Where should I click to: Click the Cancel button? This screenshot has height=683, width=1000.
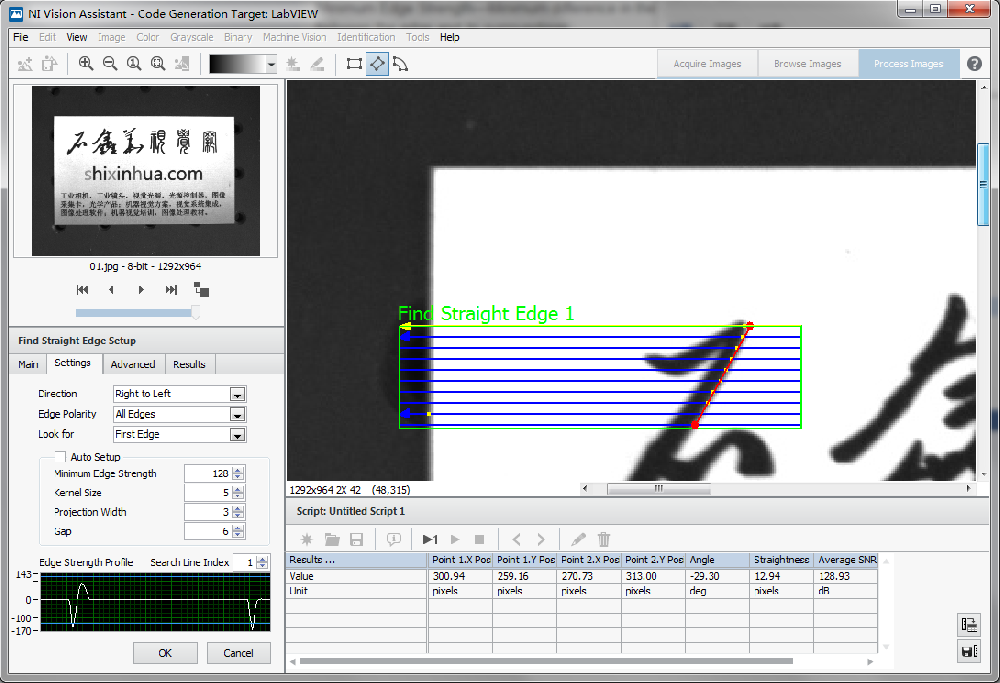click(x=238, y=653)
